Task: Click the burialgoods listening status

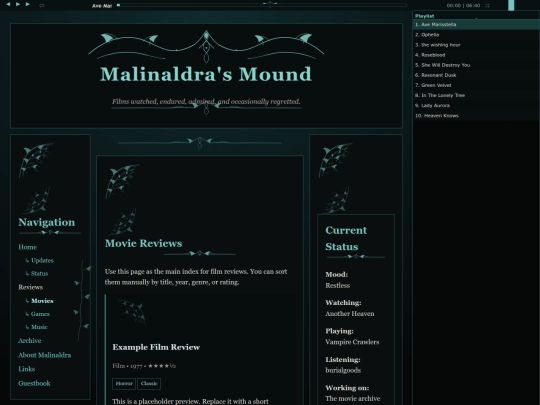Action: pyautogui.click(x=343, y=370)
